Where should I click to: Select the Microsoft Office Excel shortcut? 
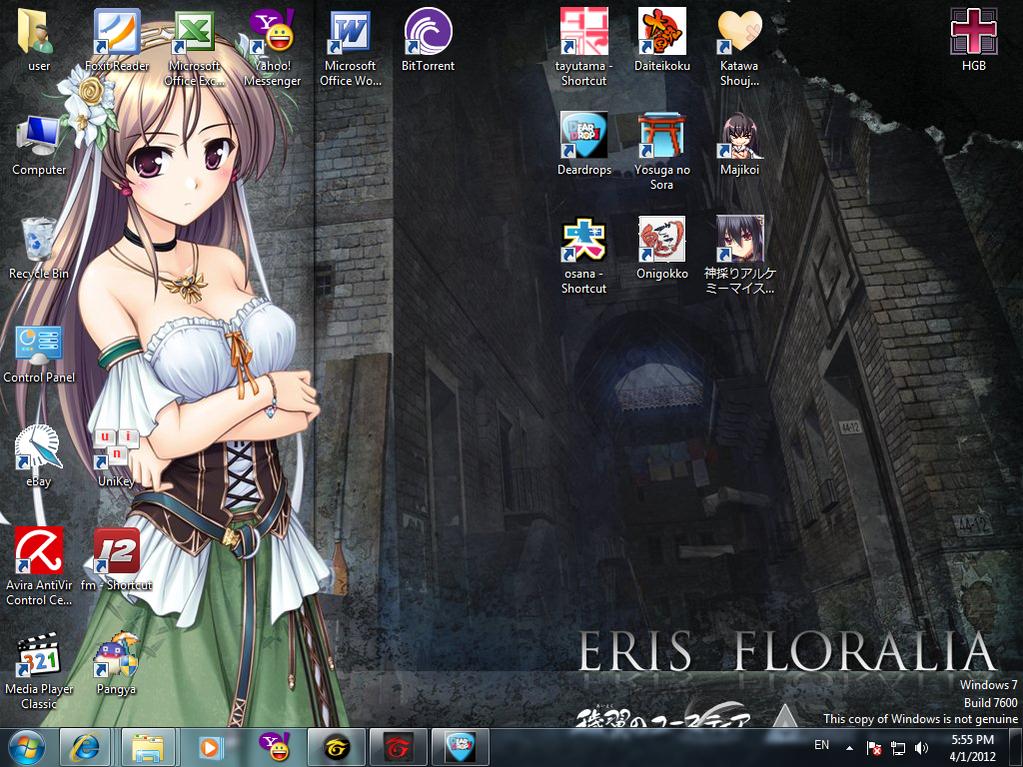coord(194,33)
